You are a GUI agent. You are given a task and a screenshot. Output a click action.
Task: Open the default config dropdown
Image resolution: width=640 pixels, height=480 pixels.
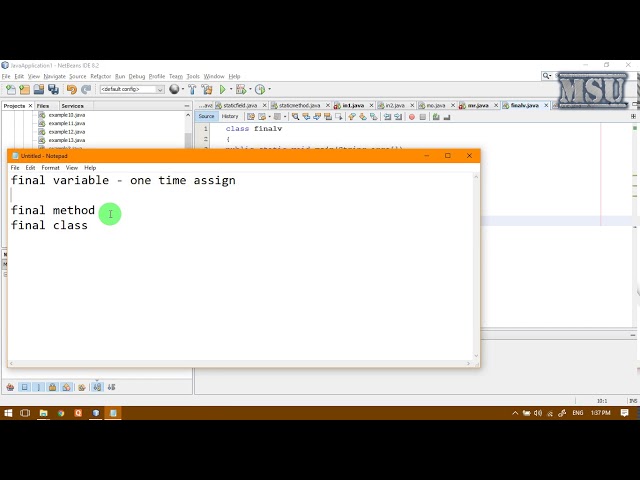coord(132,89)
